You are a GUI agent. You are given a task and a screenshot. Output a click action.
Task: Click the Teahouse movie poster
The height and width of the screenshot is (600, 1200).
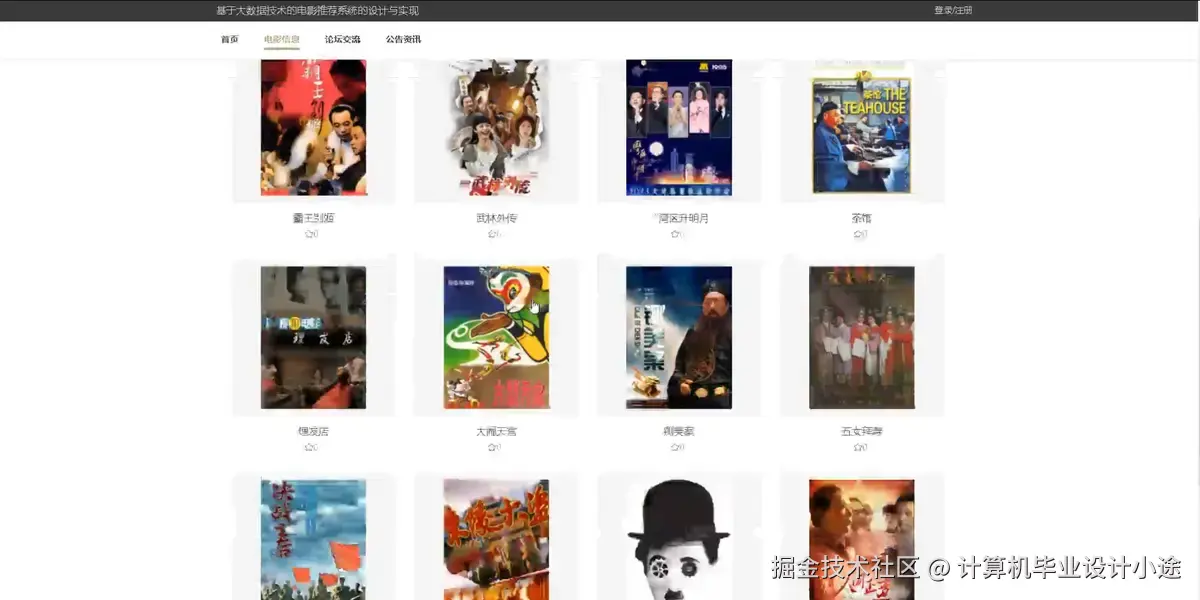pyautogui.click(x=862, y=127)
